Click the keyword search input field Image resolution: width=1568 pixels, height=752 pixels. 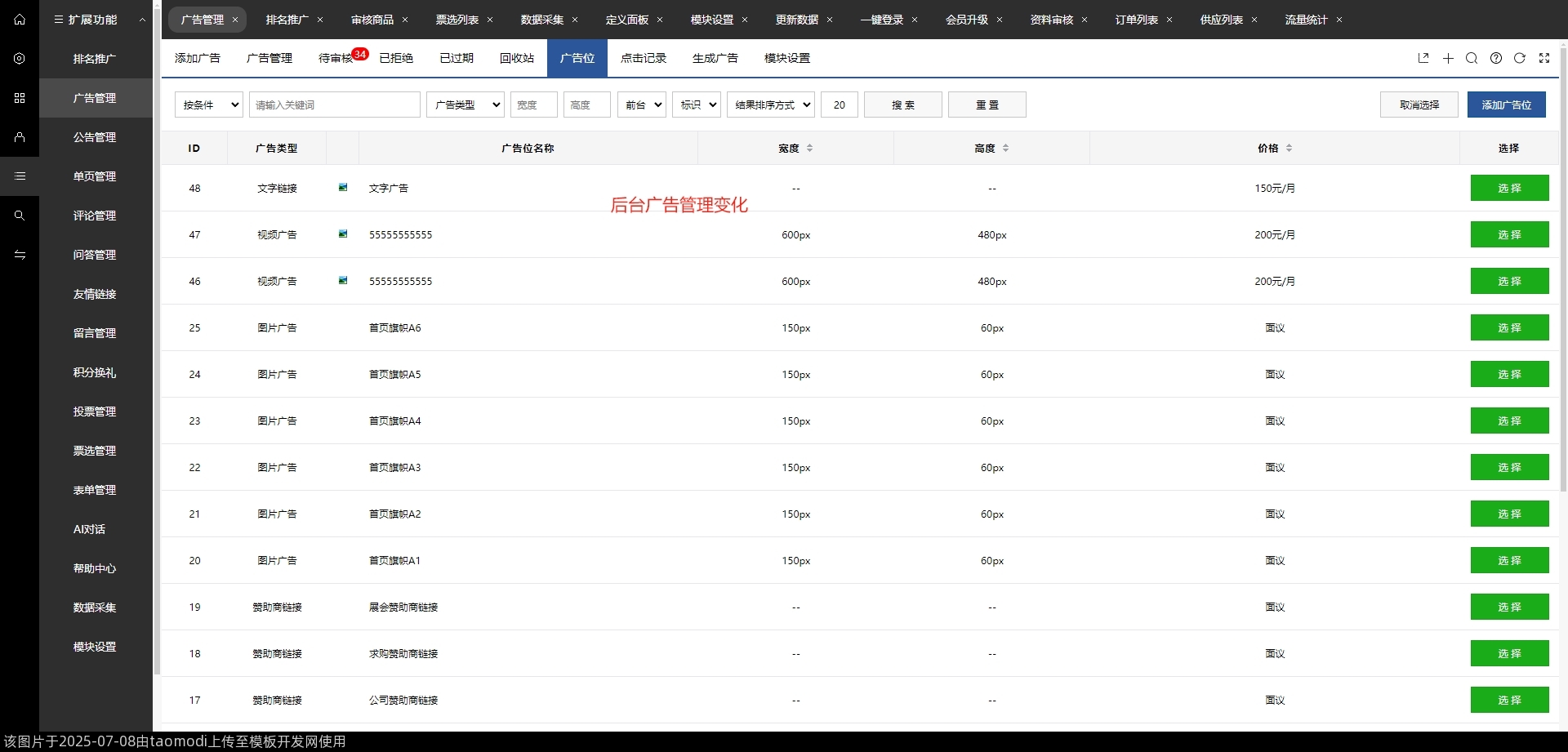click(x=334, y=105)
